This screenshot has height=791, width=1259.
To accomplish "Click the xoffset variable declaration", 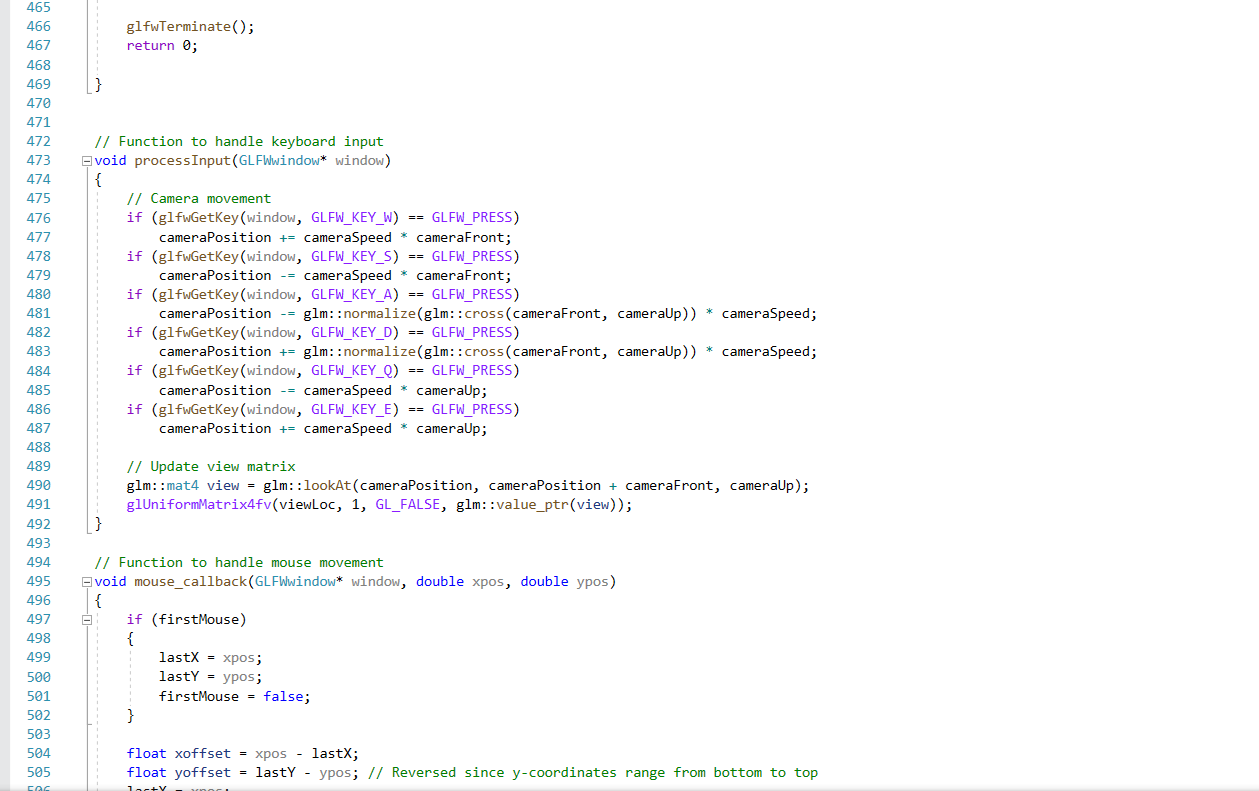I will coord(201,753).
